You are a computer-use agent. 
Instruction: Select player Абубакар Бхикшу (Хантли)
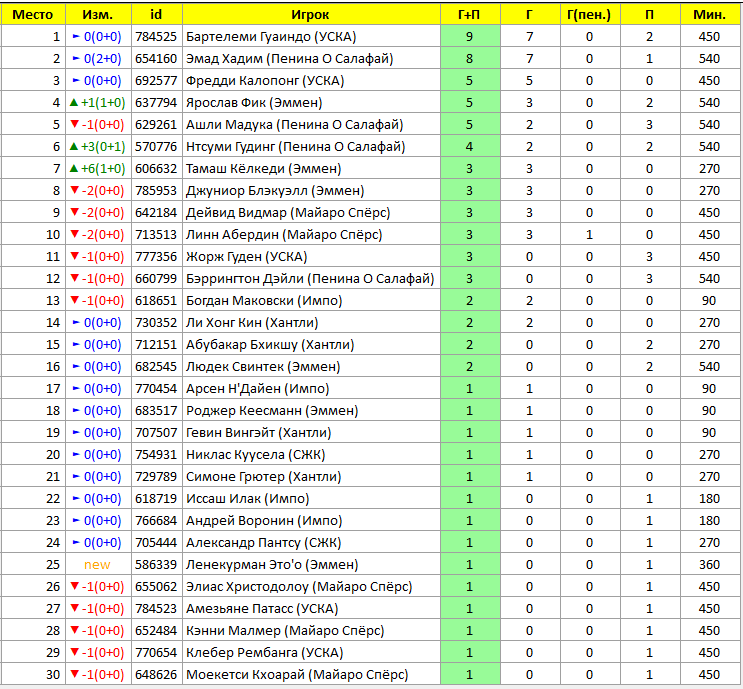270,345
